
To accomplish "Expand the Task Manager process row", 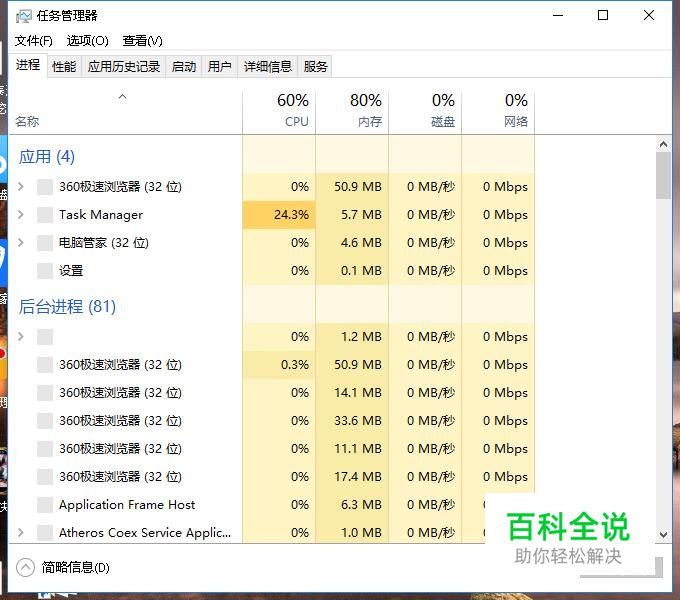I will 20,215.
